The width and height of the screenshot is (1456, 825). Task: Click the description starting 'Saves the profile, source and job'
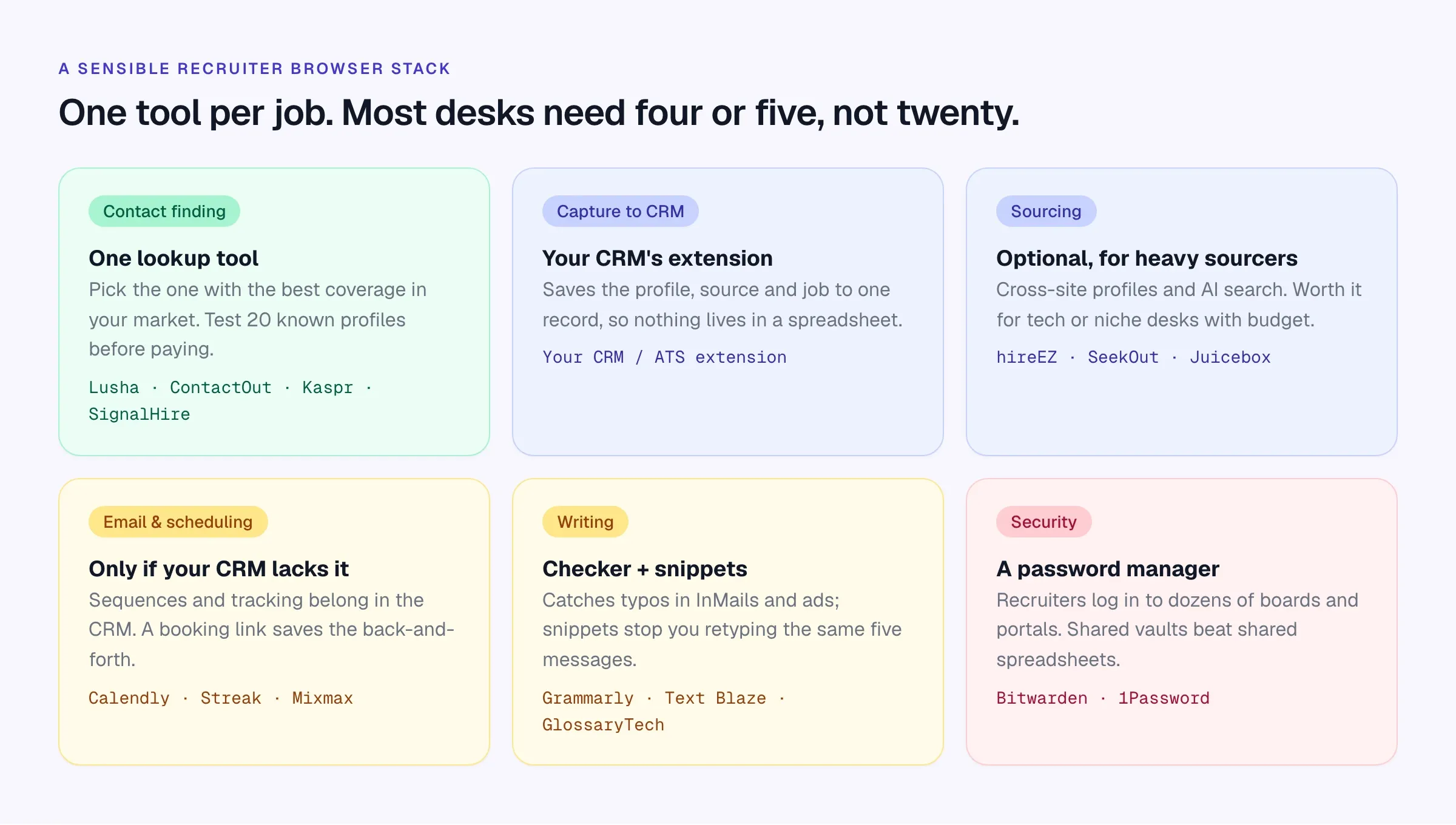(x=723, y=305)
